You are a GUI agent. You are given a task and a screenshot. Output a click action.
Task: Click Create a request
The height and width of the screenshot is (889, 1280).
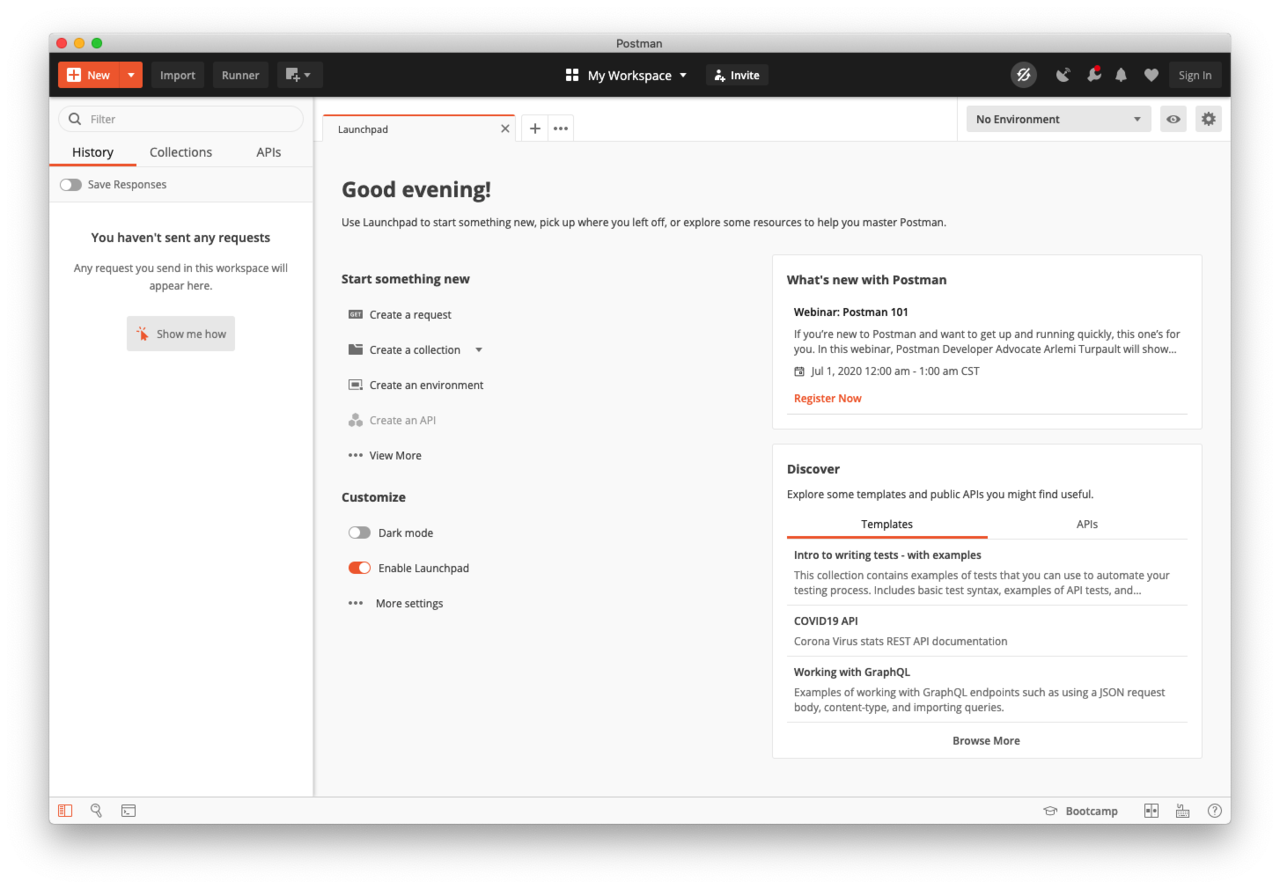[410, 314]
